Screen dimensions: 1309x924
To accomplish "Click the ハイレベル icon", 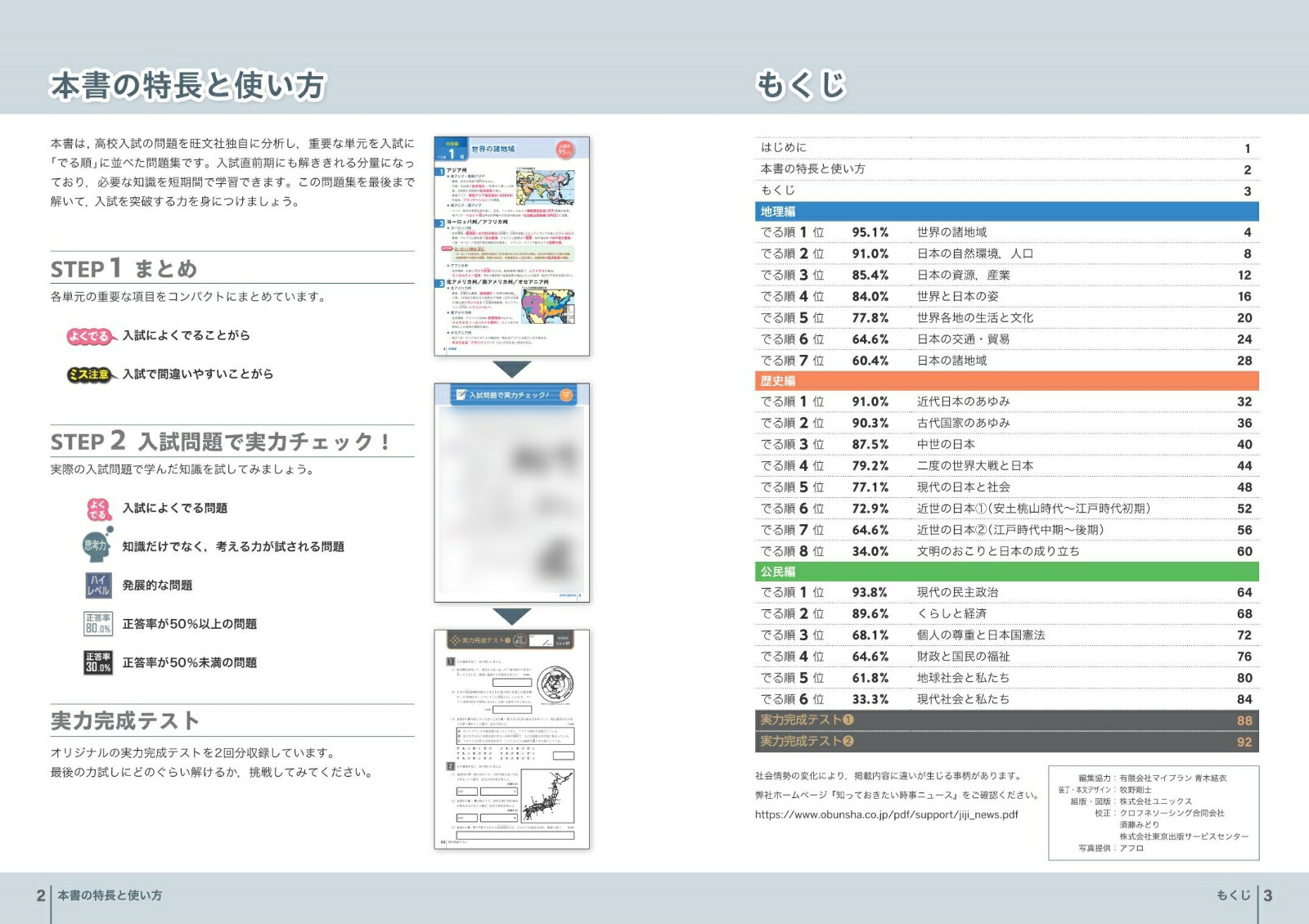I will coord(98,585).
